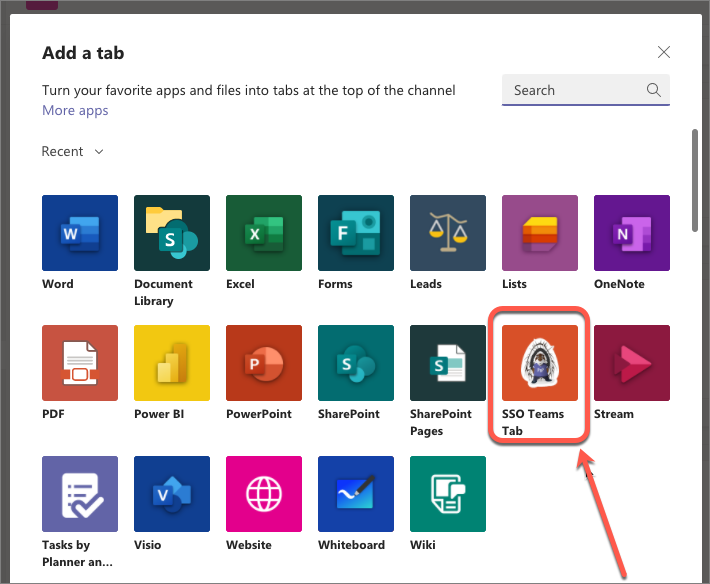Screen dimensions: 710x584
Task: Select the Website globe icon
Action: (x=264, y=493)
